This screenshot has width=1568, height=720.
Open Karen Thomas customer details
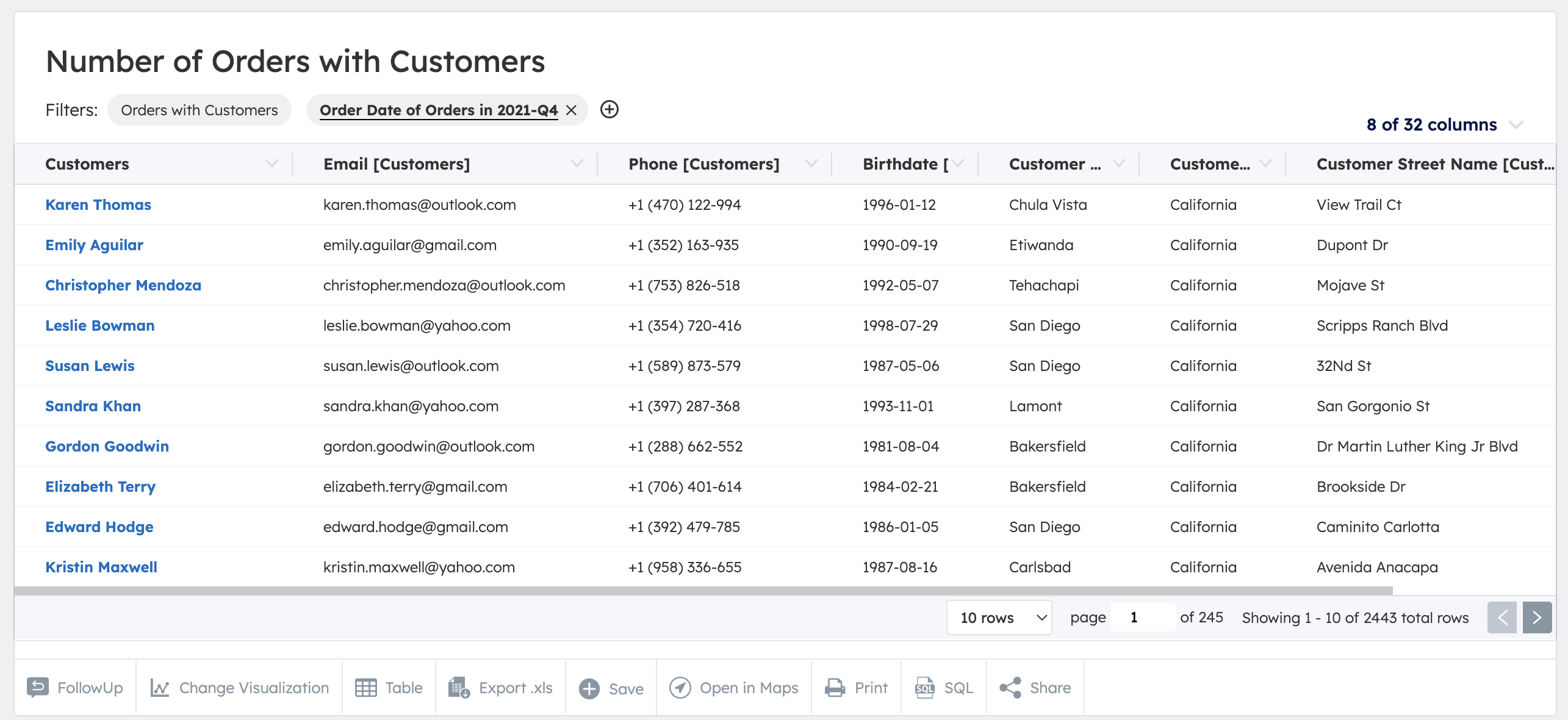point(98,204)
